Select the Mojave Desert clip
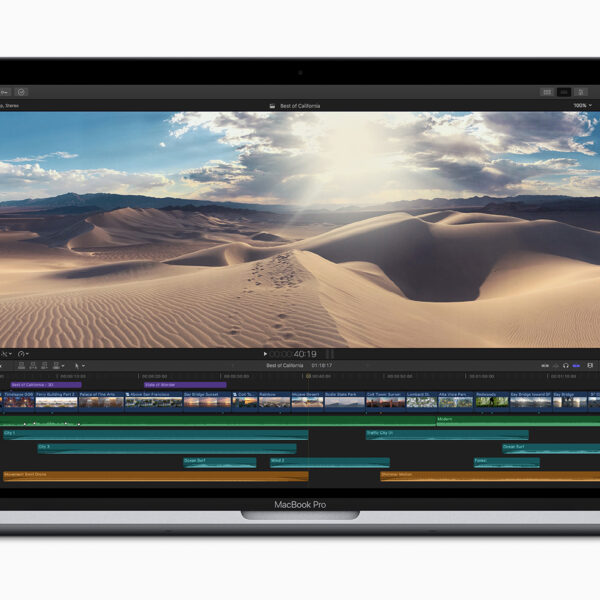This screenshot has width=600, height=600. click(308, 402)
